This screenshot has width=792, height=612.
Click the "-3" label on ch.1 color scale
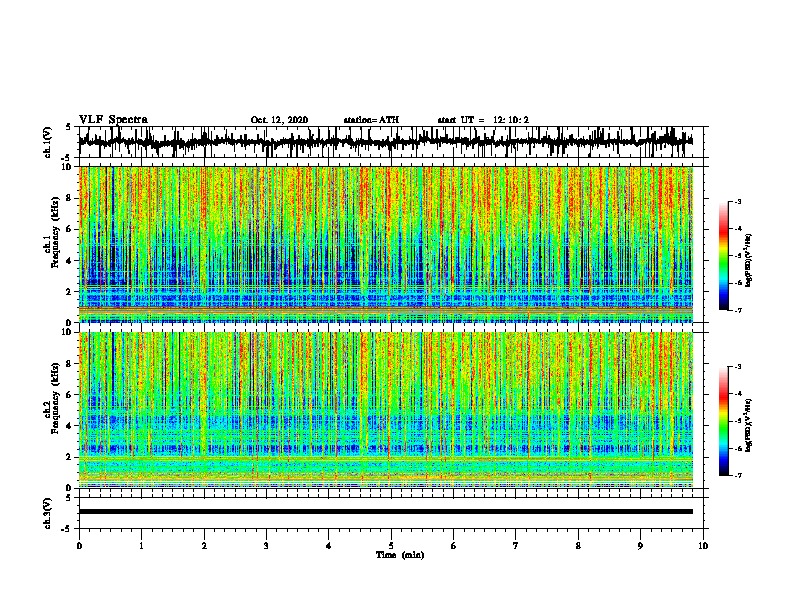point(737,202)
